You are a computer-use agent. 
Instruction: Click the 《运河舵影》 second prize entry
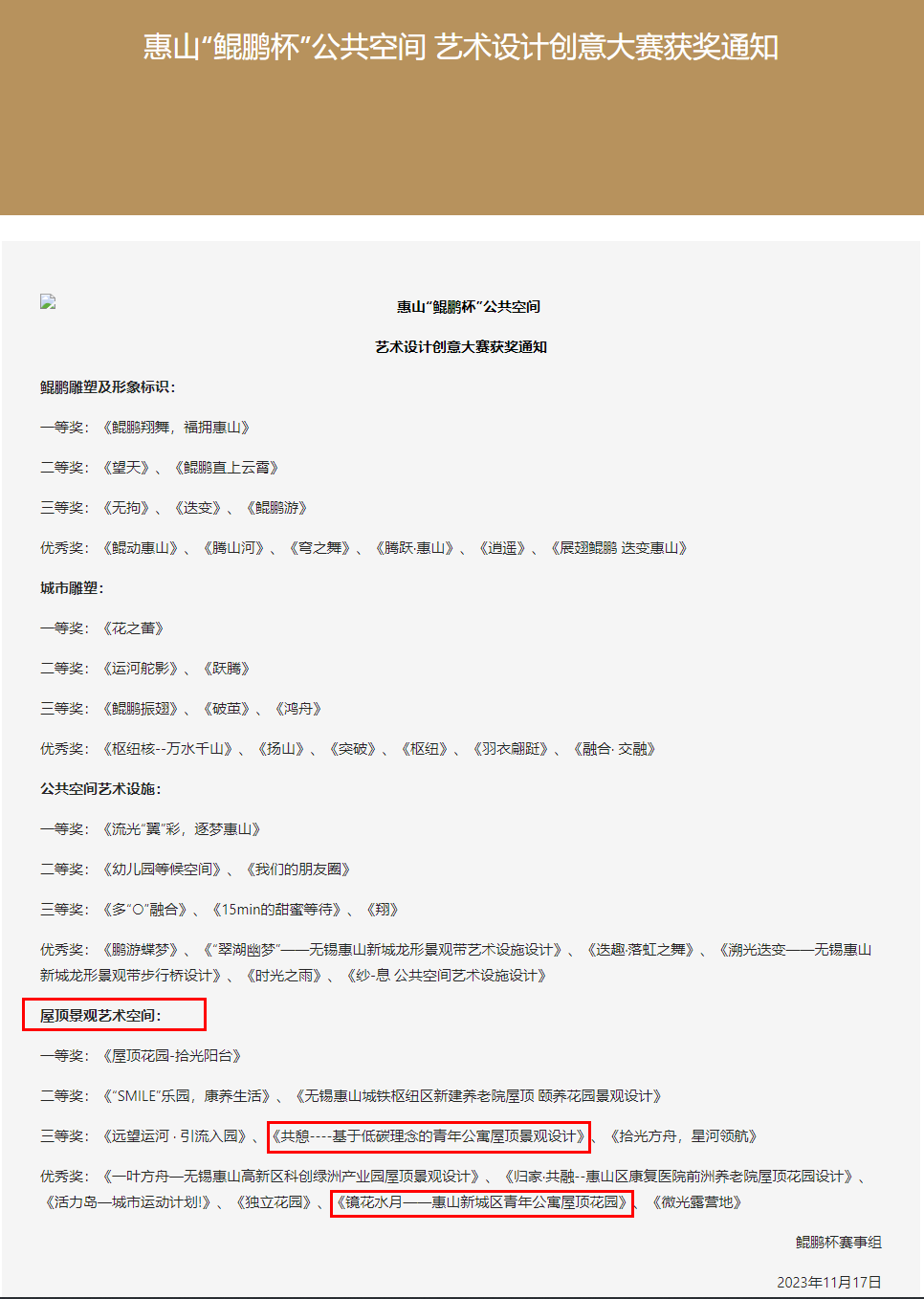tap(141, 669)
